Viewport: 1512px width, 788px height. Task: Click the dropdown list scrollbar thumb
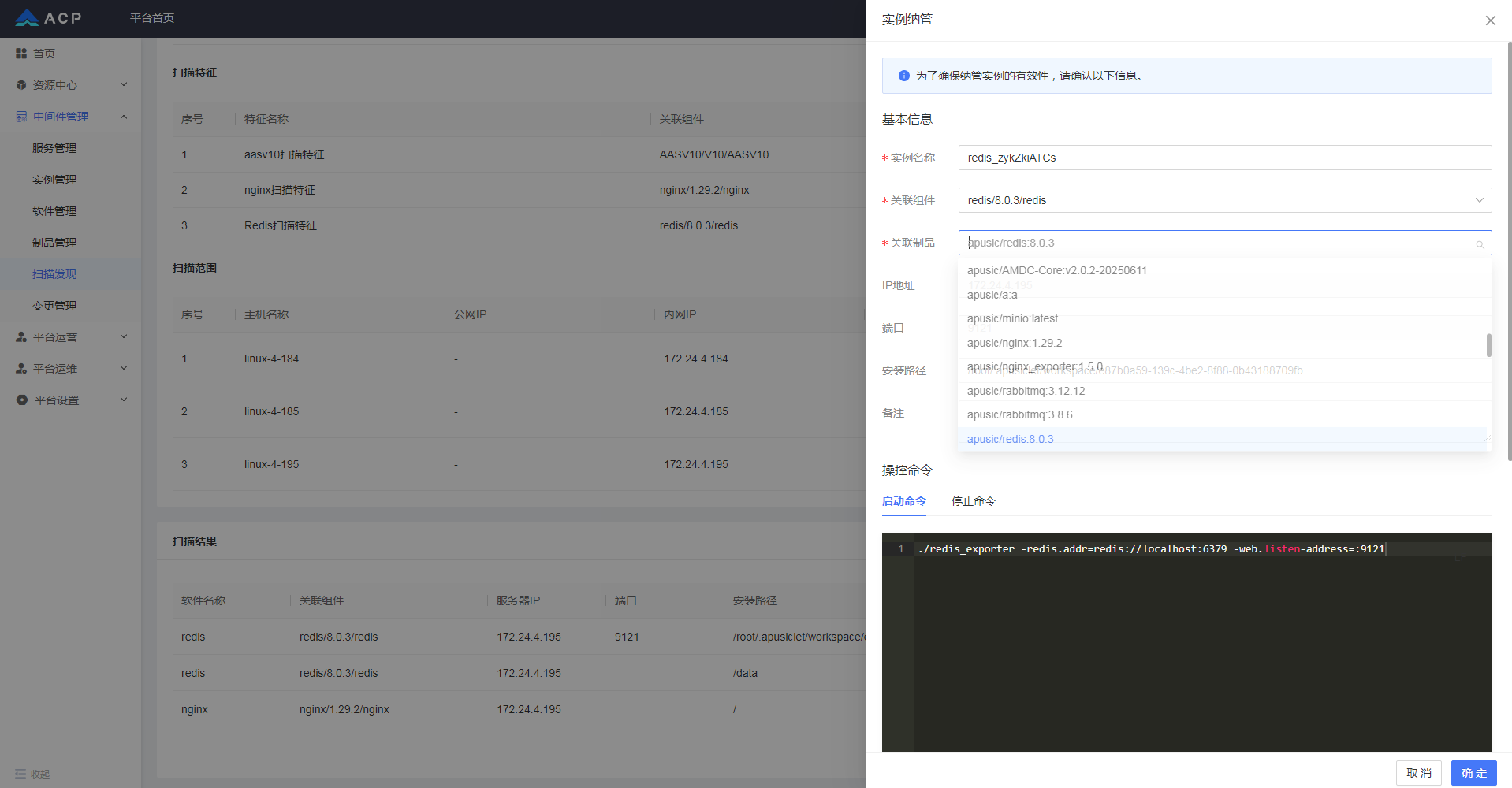[1488, 345]
